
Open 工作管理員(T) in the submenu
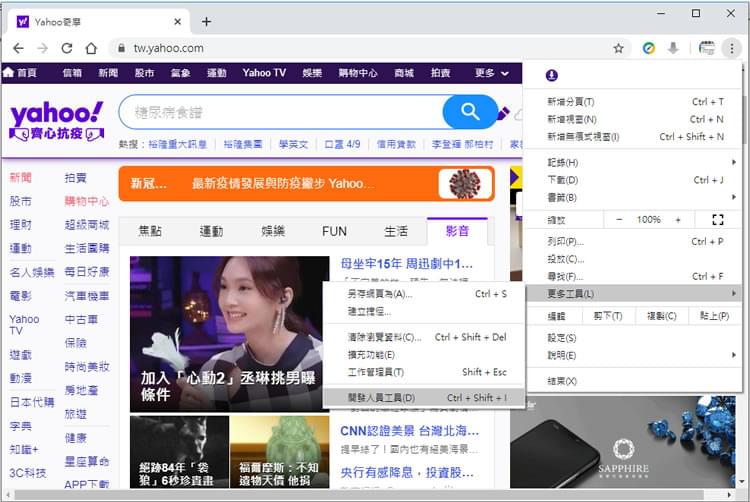[424, 372]
